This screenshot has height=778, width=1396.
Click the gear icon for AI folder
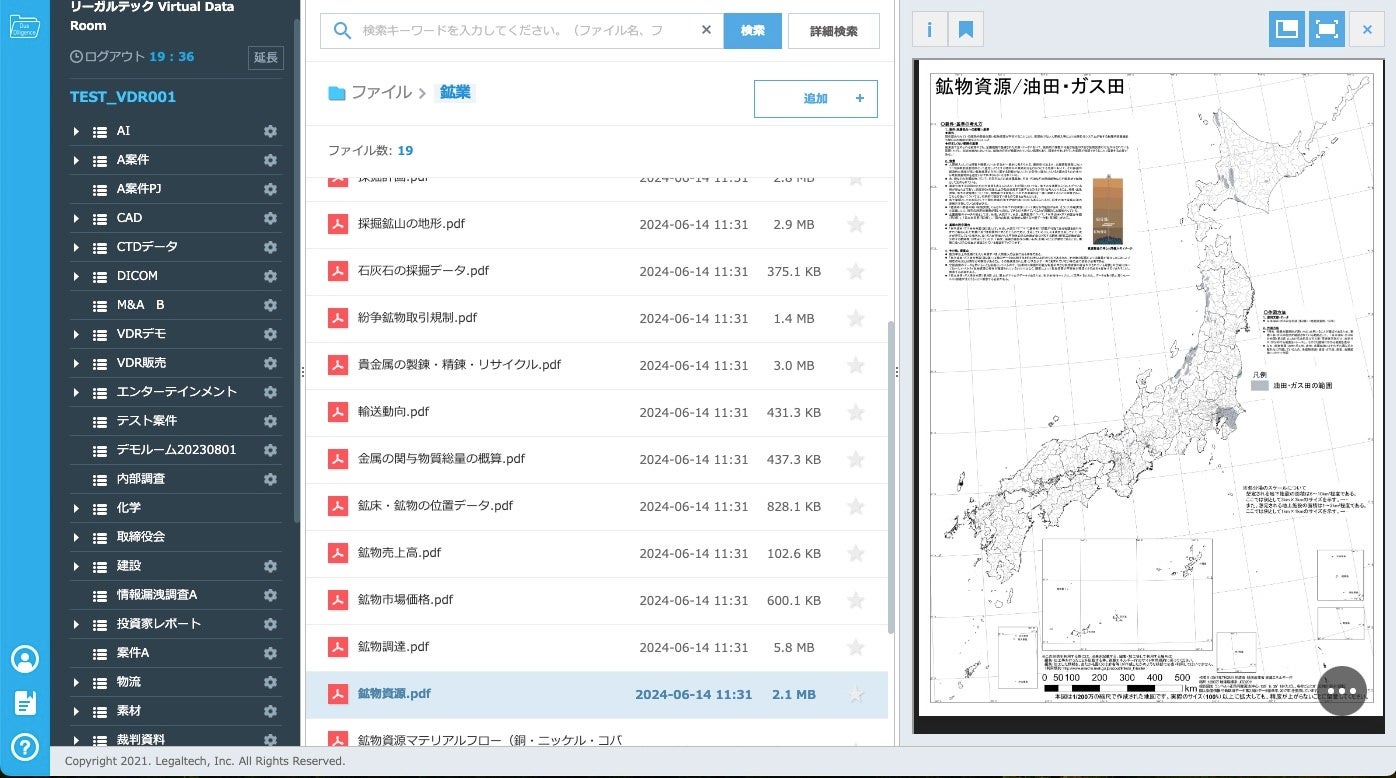[270, 131]
